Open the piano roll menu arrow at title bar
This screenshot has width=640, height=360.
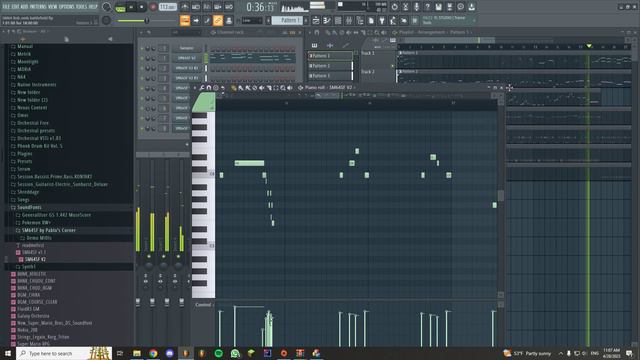[195, 88]
